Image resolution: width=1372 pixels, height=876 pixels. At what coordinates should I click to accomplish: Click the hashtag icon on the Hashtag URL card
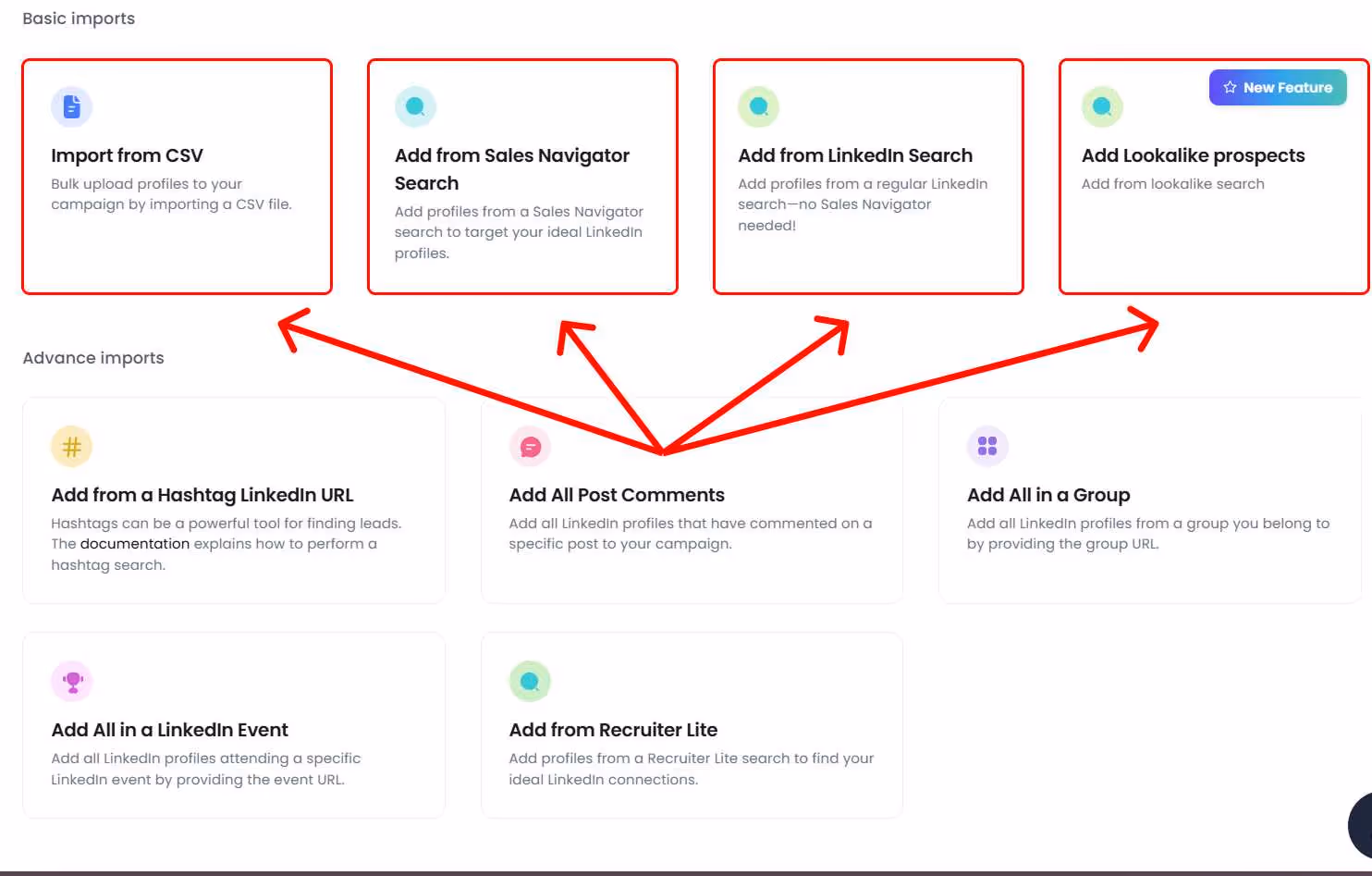(72, 446)
